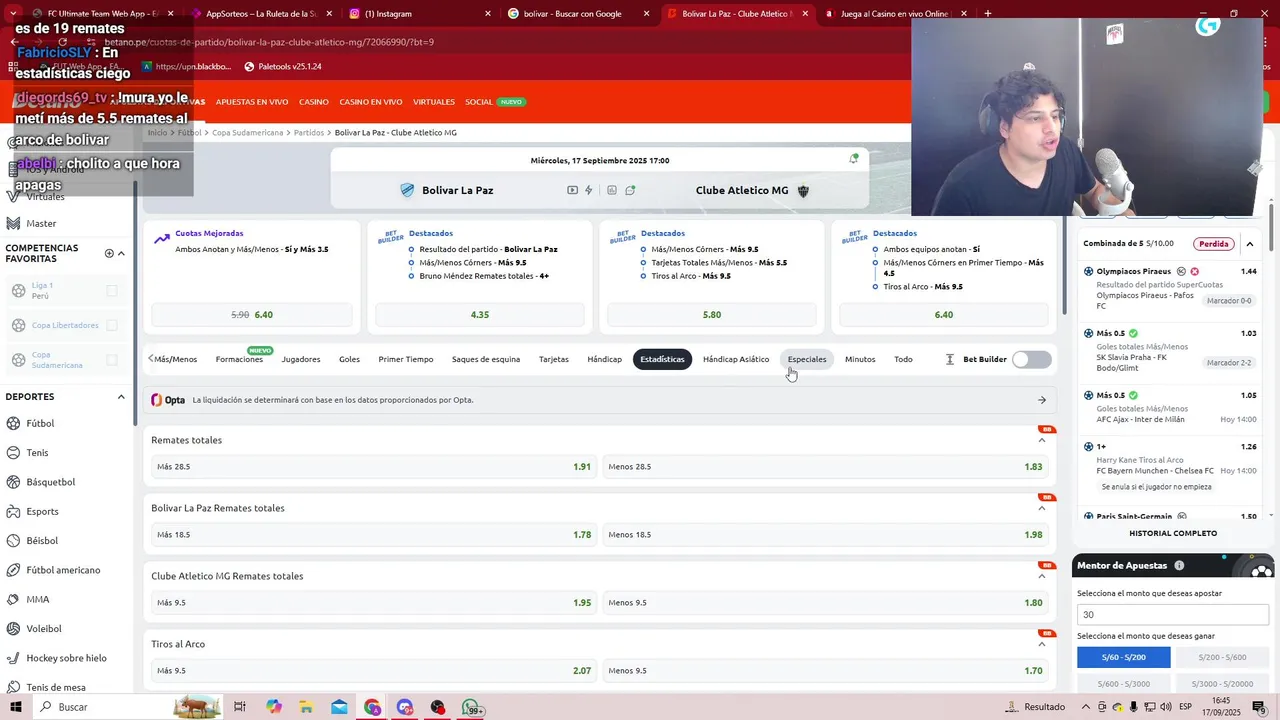Image resolution: width=1280 pixels, height=720 pixels.
Task: Collapse the Remates totales market
Action: click(x=1041, y=440)
